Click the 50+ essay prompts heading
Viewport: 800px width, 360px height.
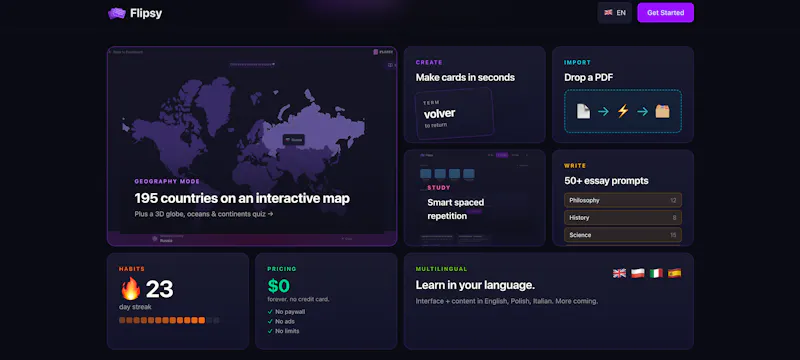(606, 181)
